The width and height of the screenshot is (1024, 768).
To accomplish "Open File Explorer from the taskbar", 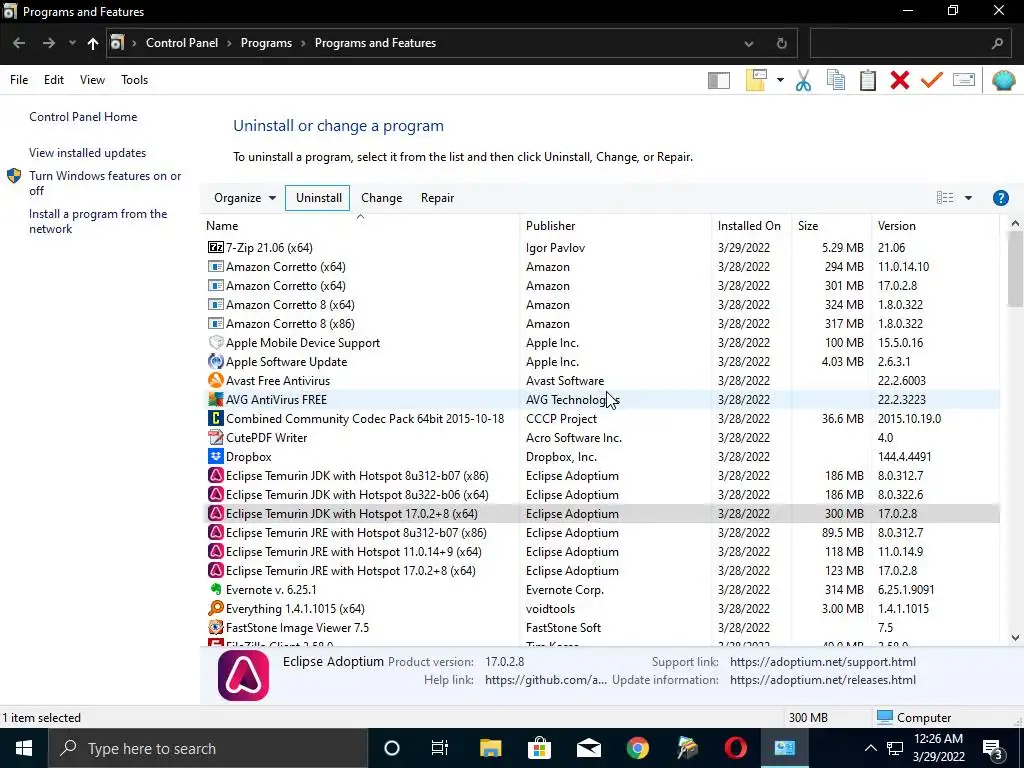I will pyautogui.click(x=490, y=748).
